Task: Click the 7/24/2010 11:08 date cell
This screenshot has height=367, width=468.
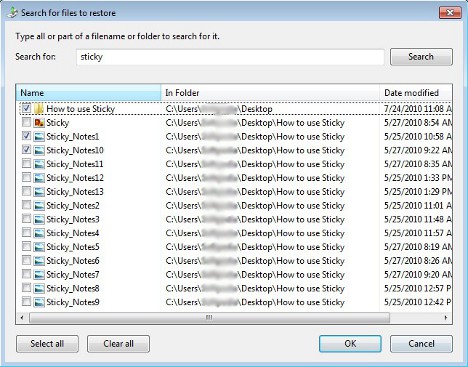Action: [x=418, y=109]
